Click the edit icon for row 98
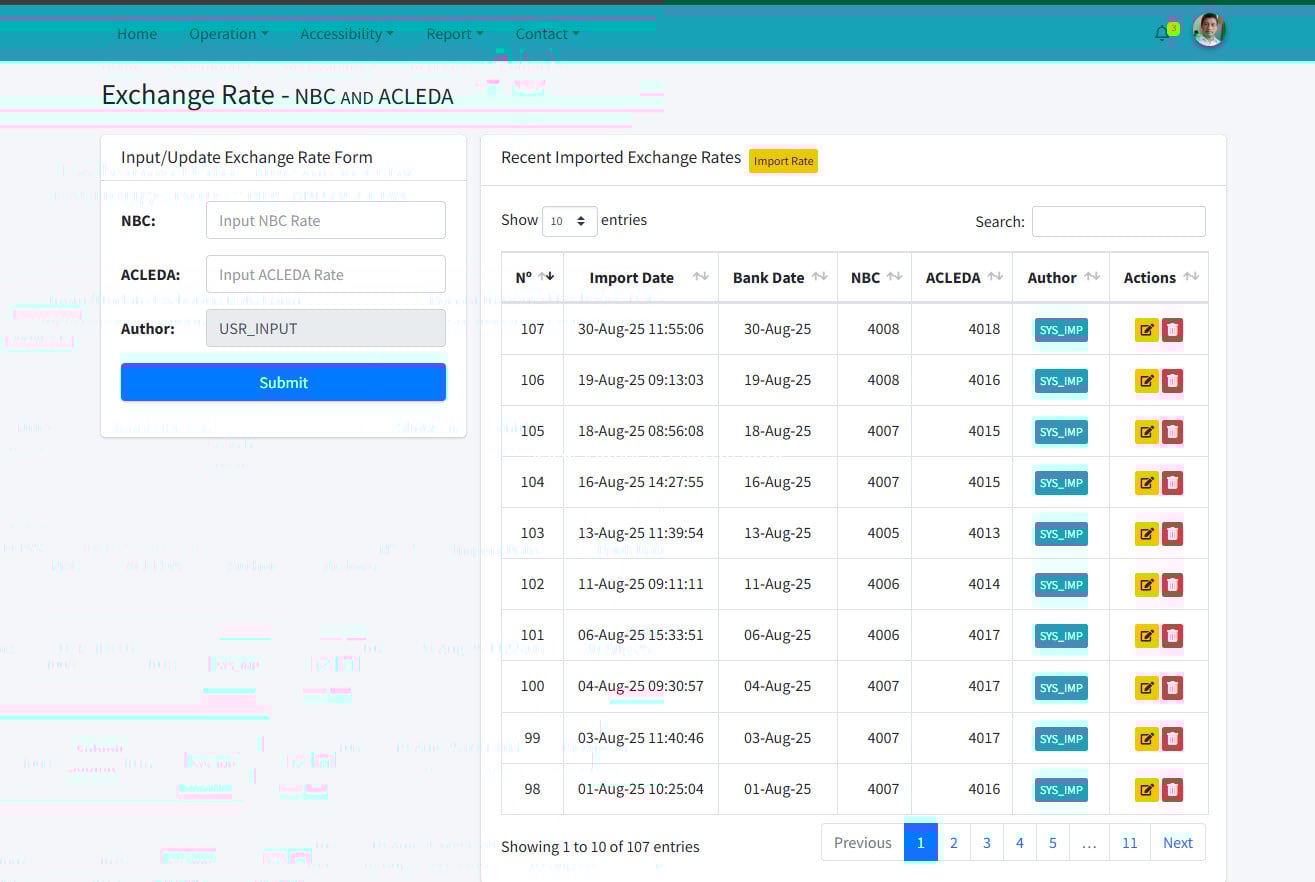The image size is (1315, 882). 1146,790
